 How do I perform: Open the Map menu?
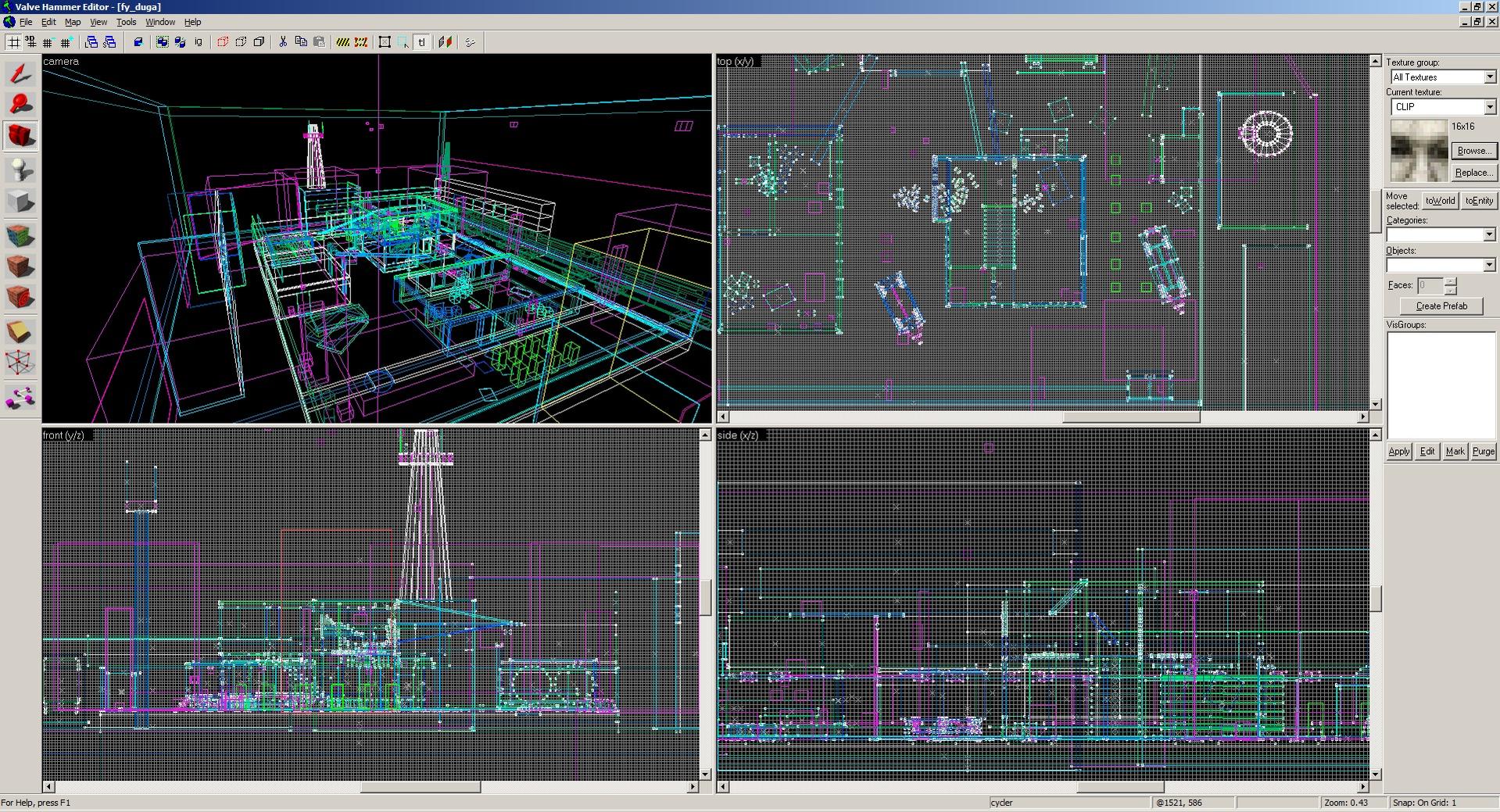point(72,22)
